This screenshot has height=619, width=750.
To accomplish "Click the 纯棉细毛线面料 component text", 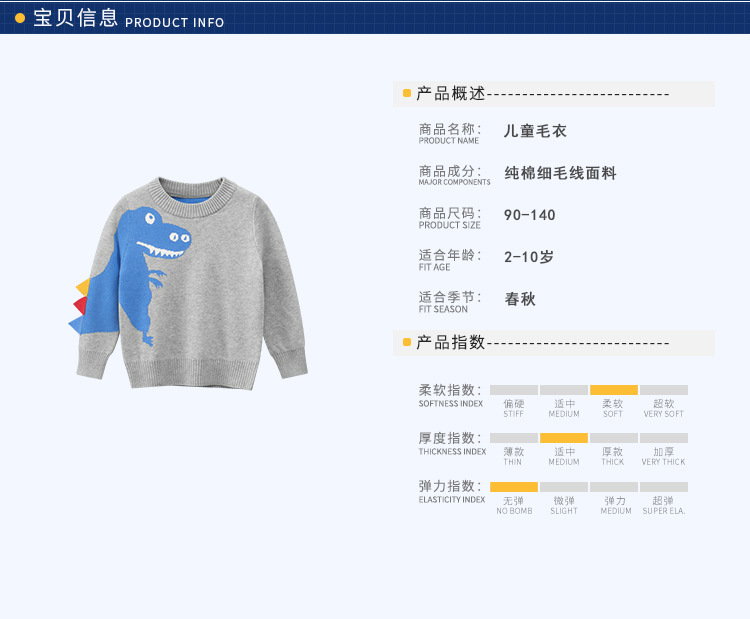I will pyautogui.click(x=560, y=173).
